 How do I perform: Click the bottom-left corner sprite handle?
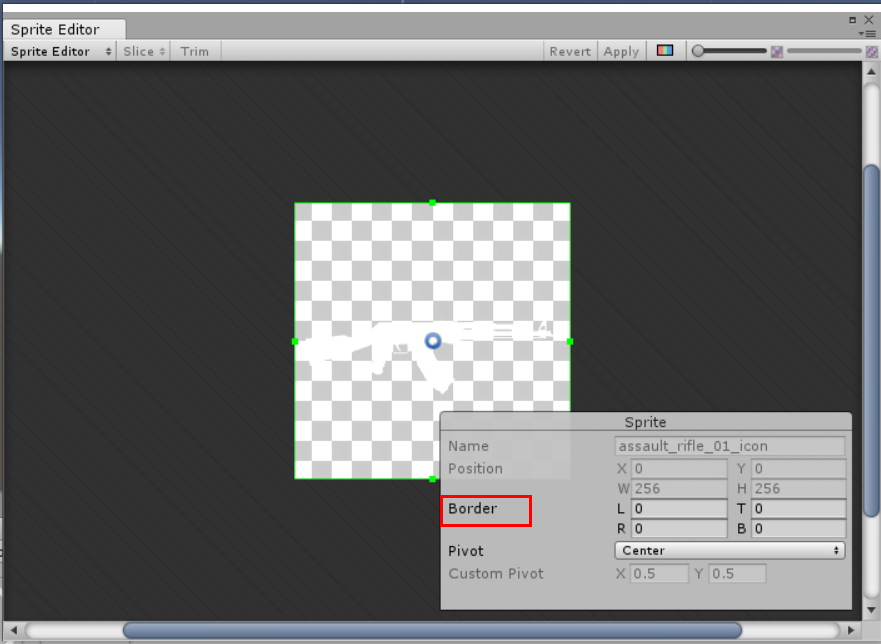295,479
